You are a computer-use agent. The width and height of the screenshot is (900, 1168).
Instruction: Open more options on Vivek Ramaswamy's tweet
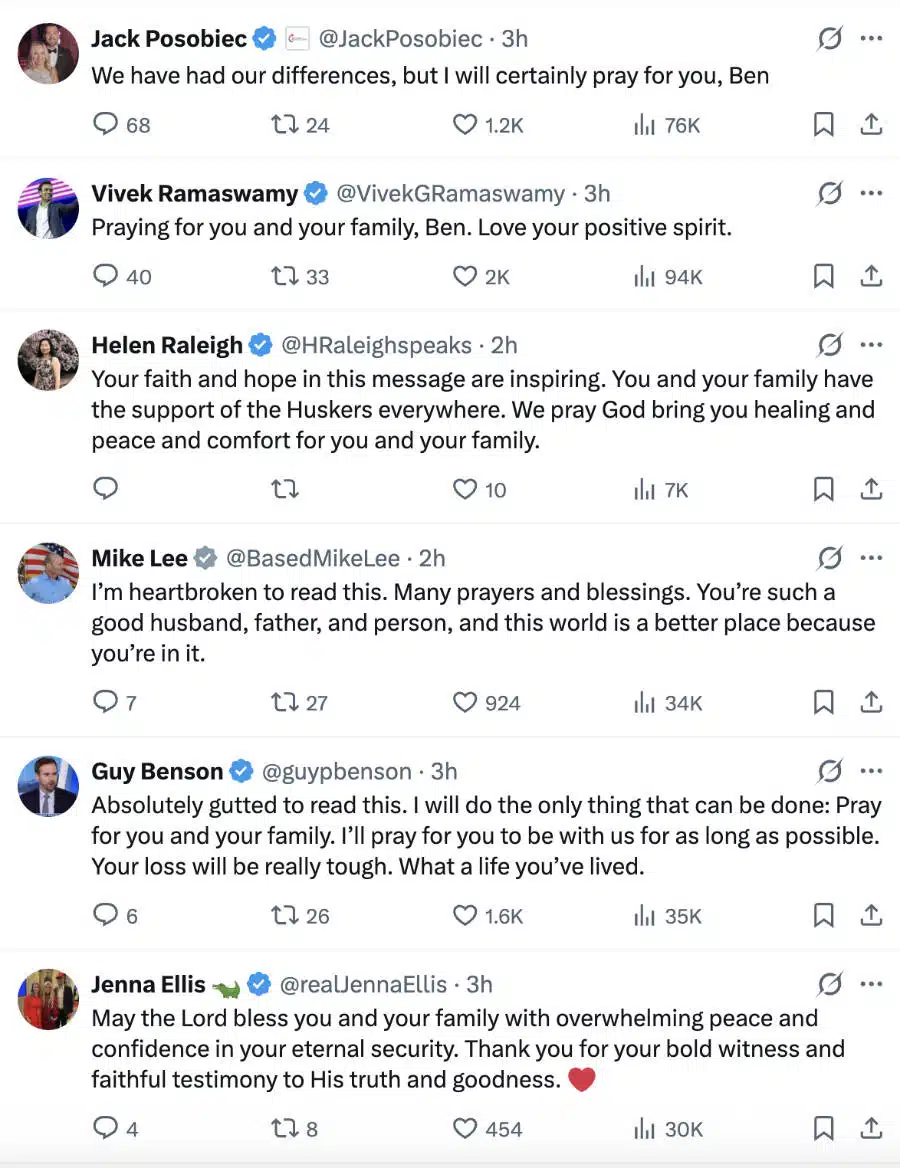(x=871, y=193)
